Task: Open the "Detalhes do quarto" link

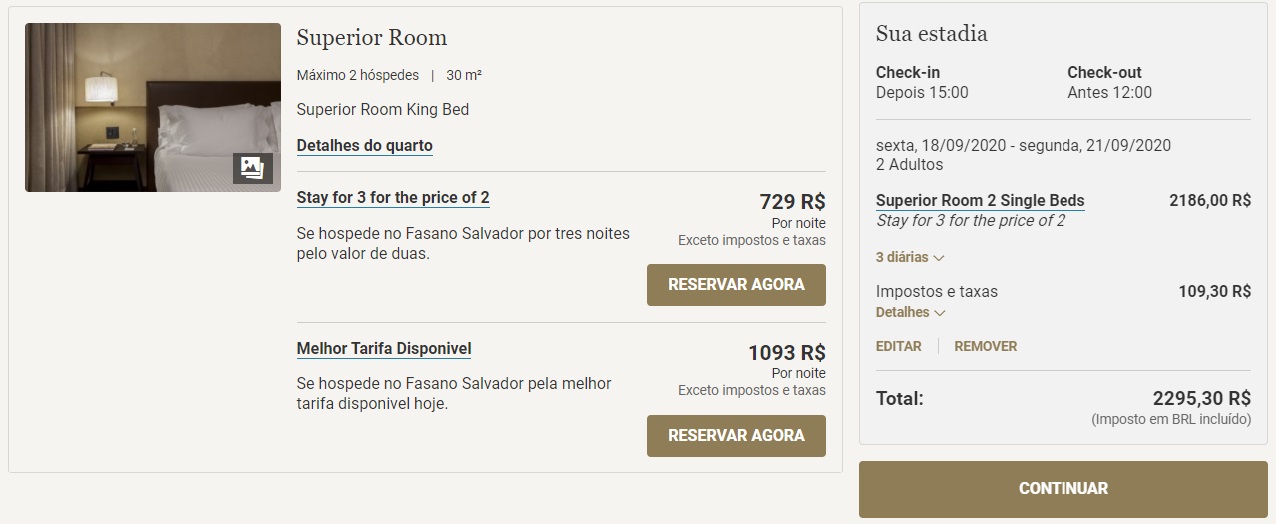Action: tap(364, 145)
